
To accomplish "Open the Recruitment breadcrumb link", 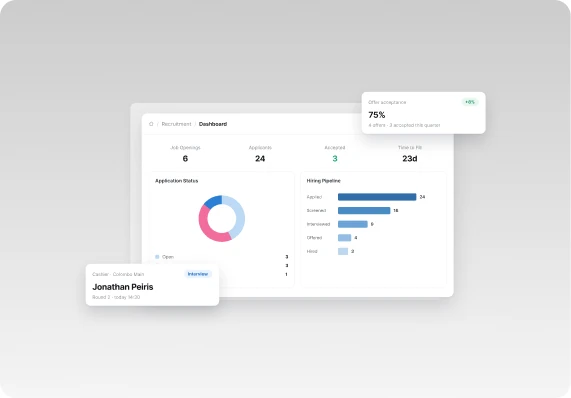I will (176, 124).
